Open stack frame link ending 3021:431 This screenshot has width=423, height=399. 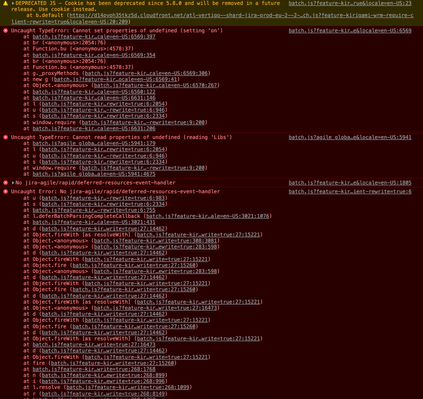pyautogui.click(x=94, y=222)
